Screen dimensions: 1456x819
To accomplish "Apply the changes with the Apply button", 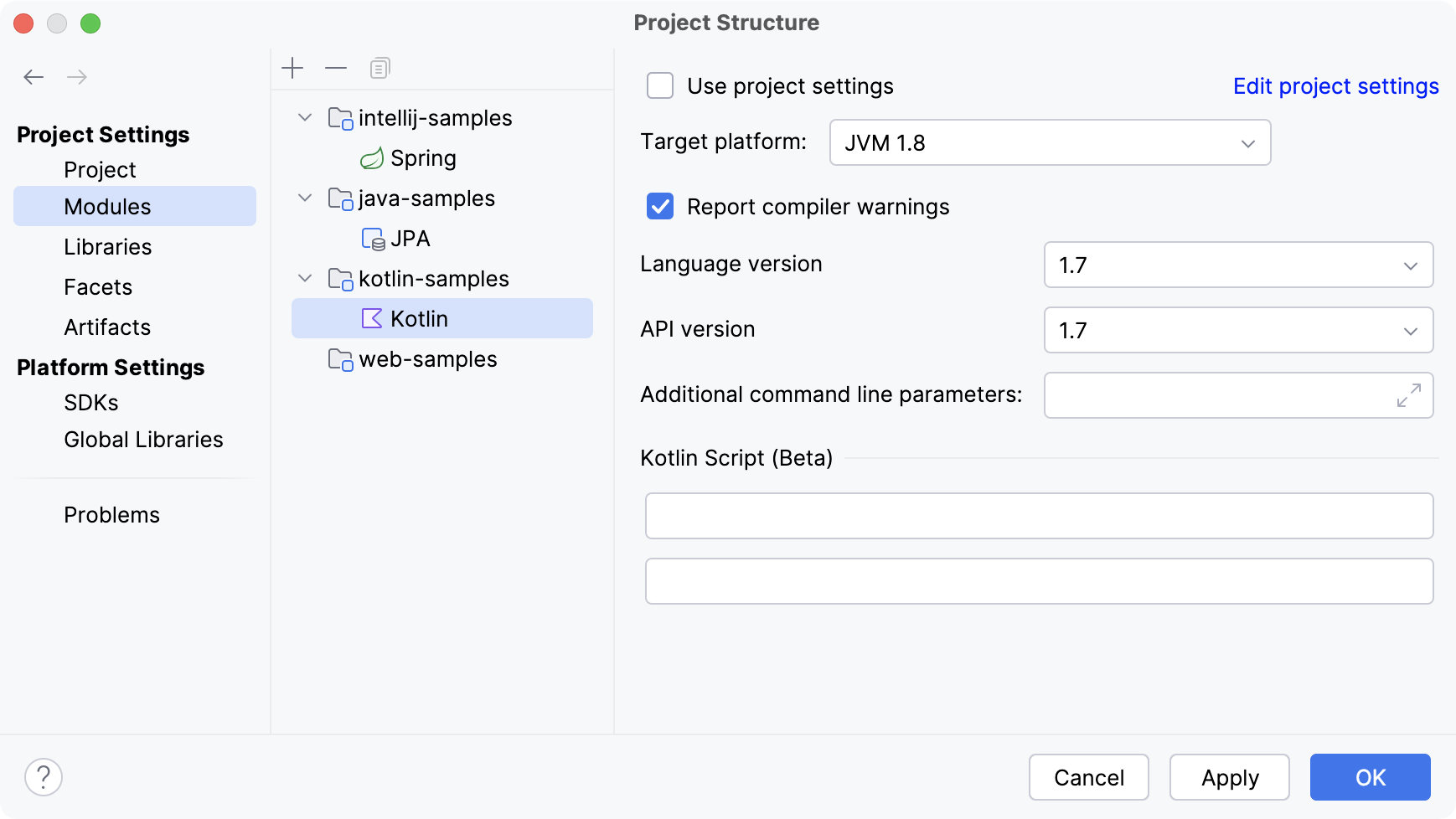I will 1230,777.
